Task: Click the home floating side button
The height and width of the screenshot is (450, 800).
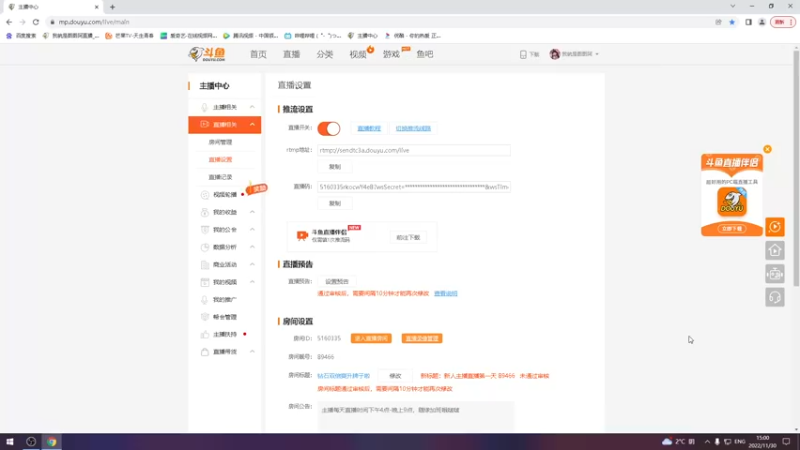Action: 774,251
